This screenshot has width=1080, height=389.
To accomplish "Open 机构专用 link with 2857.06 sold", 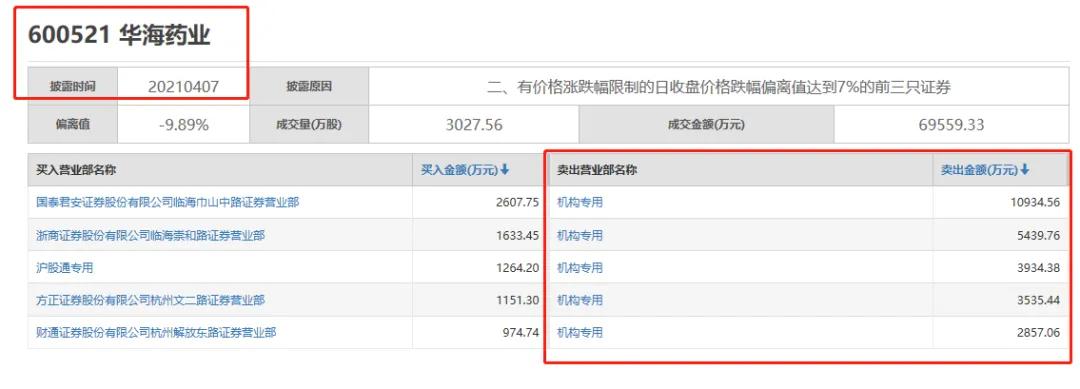I will pyautogui.click(x=579, y=333).
